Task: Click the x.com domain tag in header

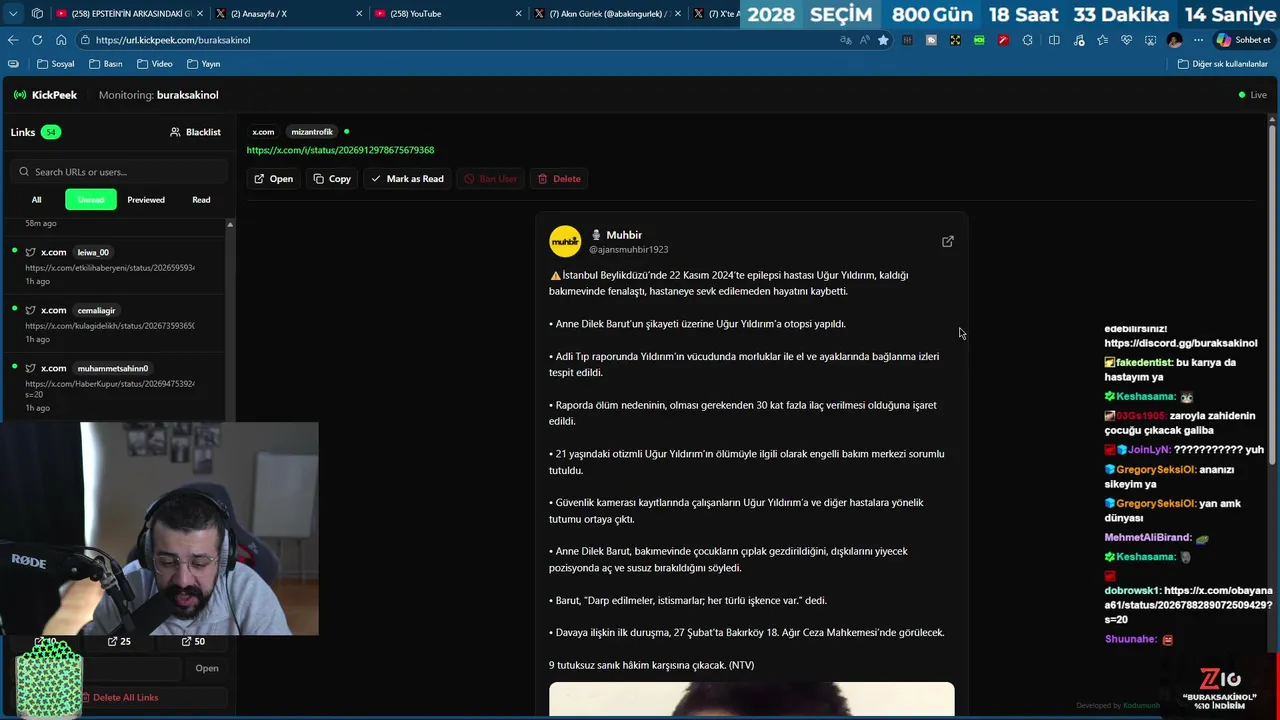Action: [263, 132]
